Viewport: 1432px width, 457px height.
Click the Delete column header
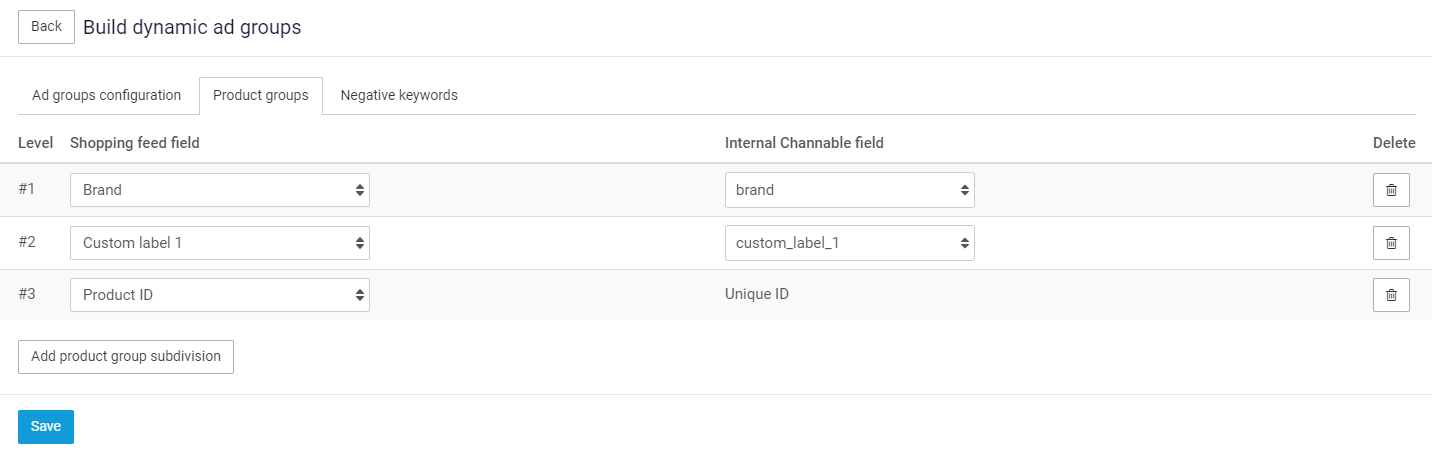1394,143
